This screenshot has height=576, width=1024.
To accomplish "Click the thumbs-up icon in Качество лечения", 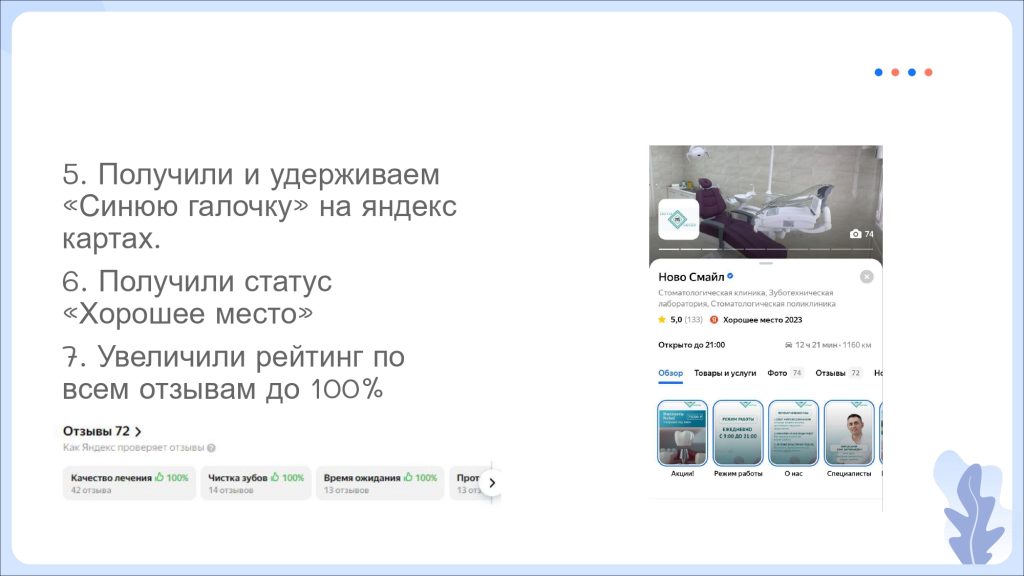I will pyautogui.click(x=159, y=477).
